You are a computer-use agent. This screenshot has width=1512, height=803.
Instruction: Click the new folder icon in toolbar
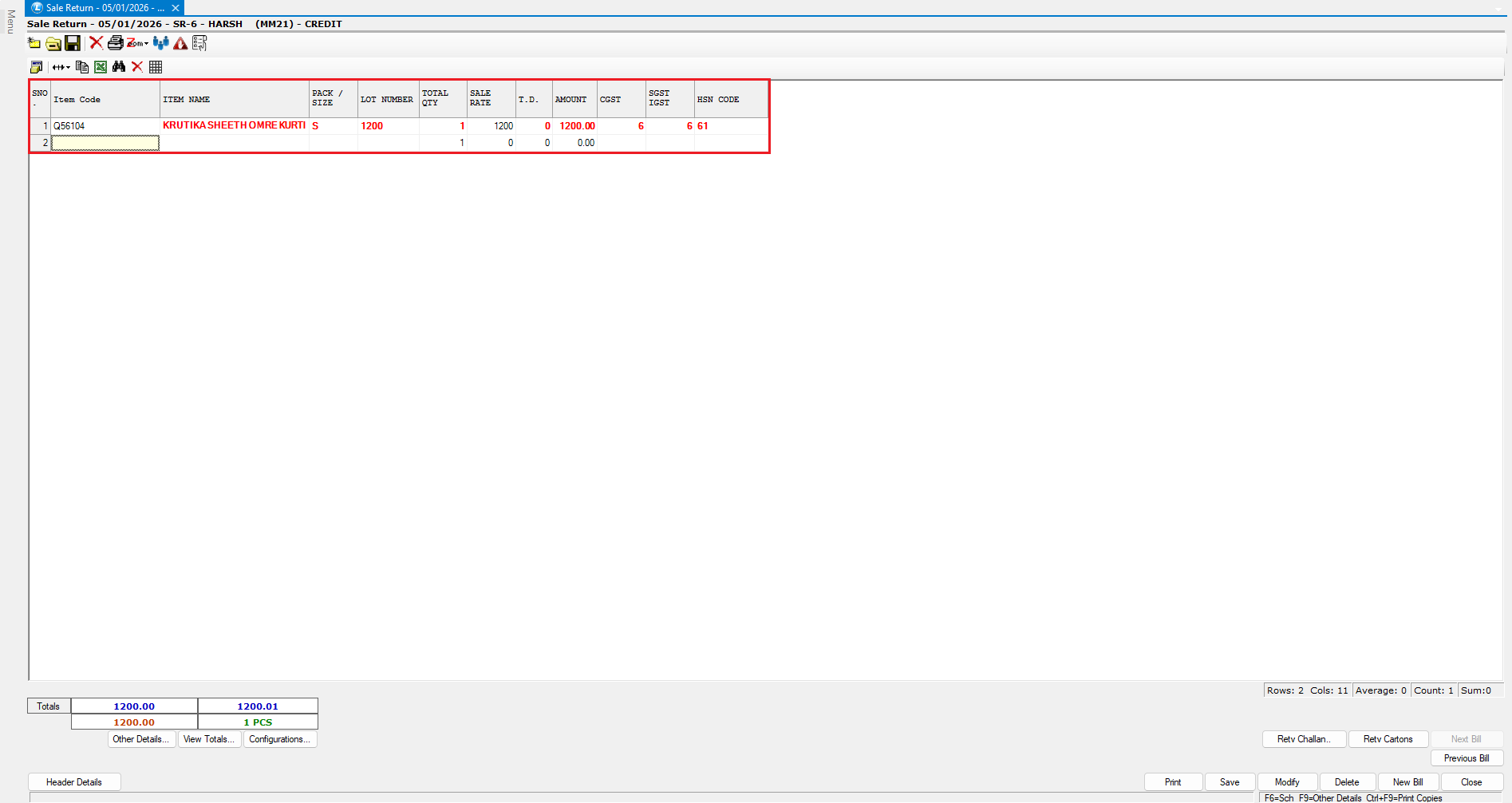[x=34, y=43]
